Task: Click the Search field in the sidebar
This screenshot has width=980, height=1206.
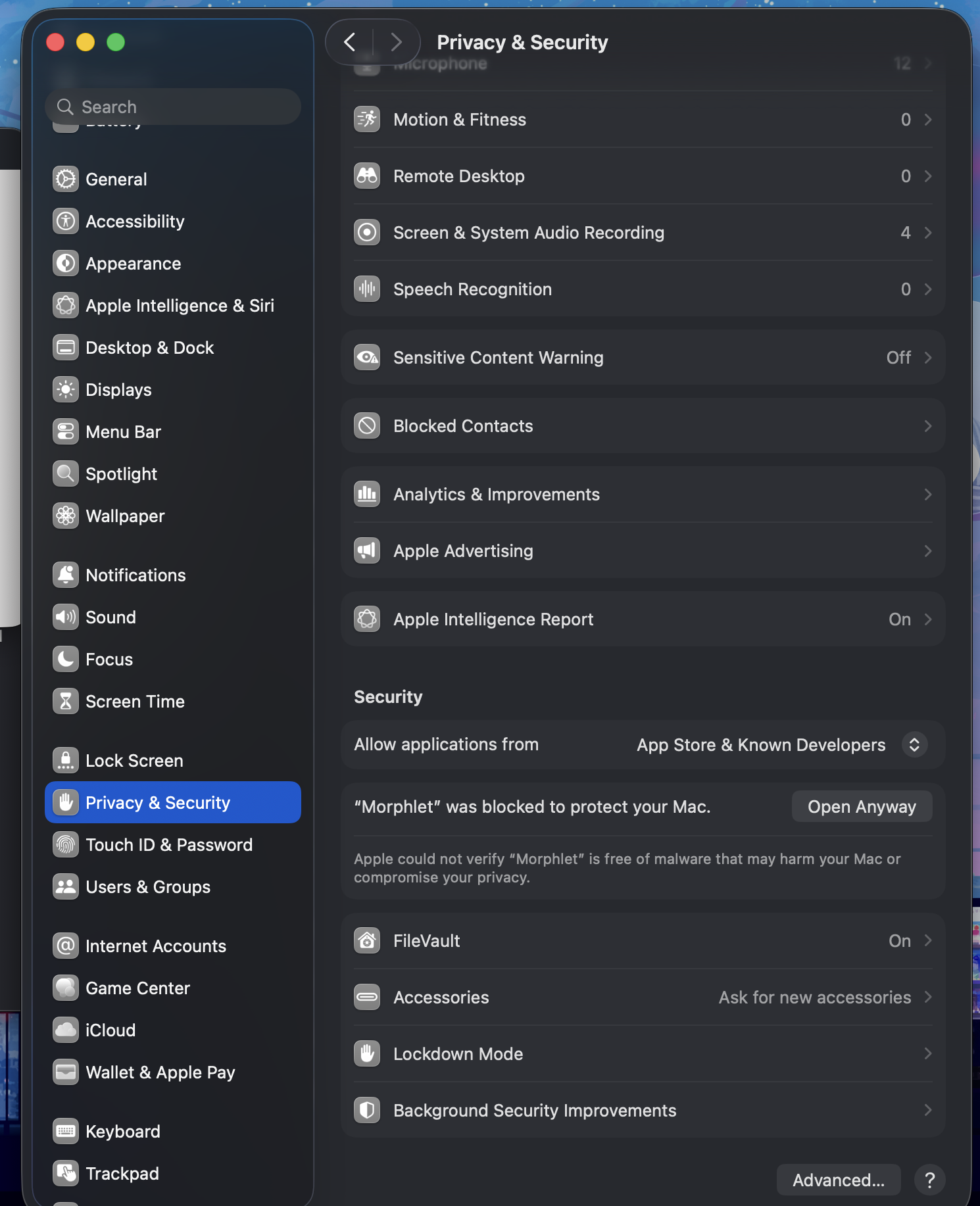Action: [x=173, y=107]
